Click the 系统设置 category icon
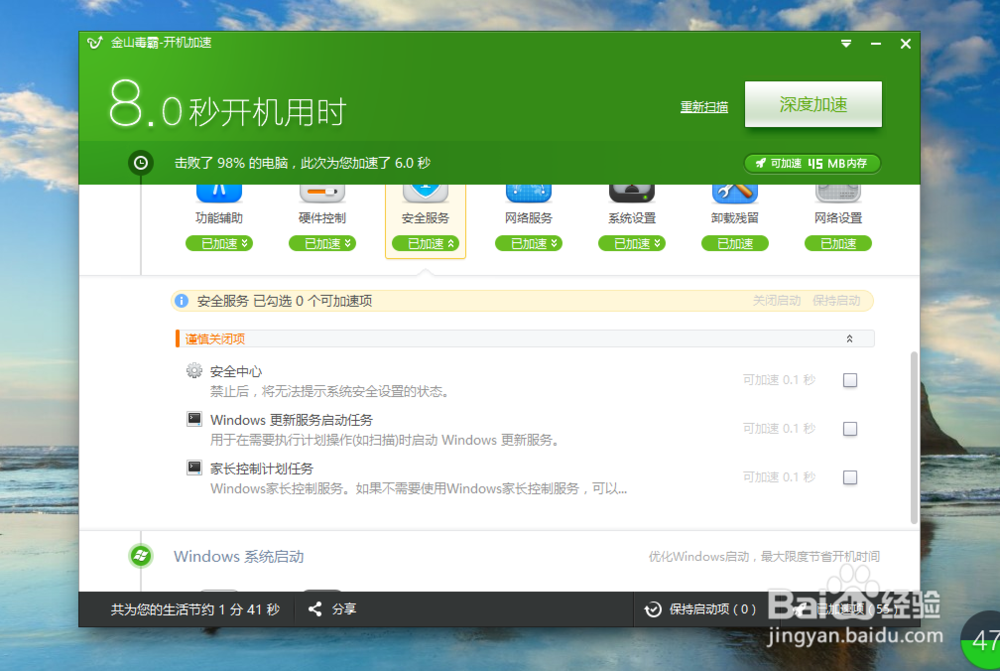This screenshot has width=1000, height=671. point(631,193)
